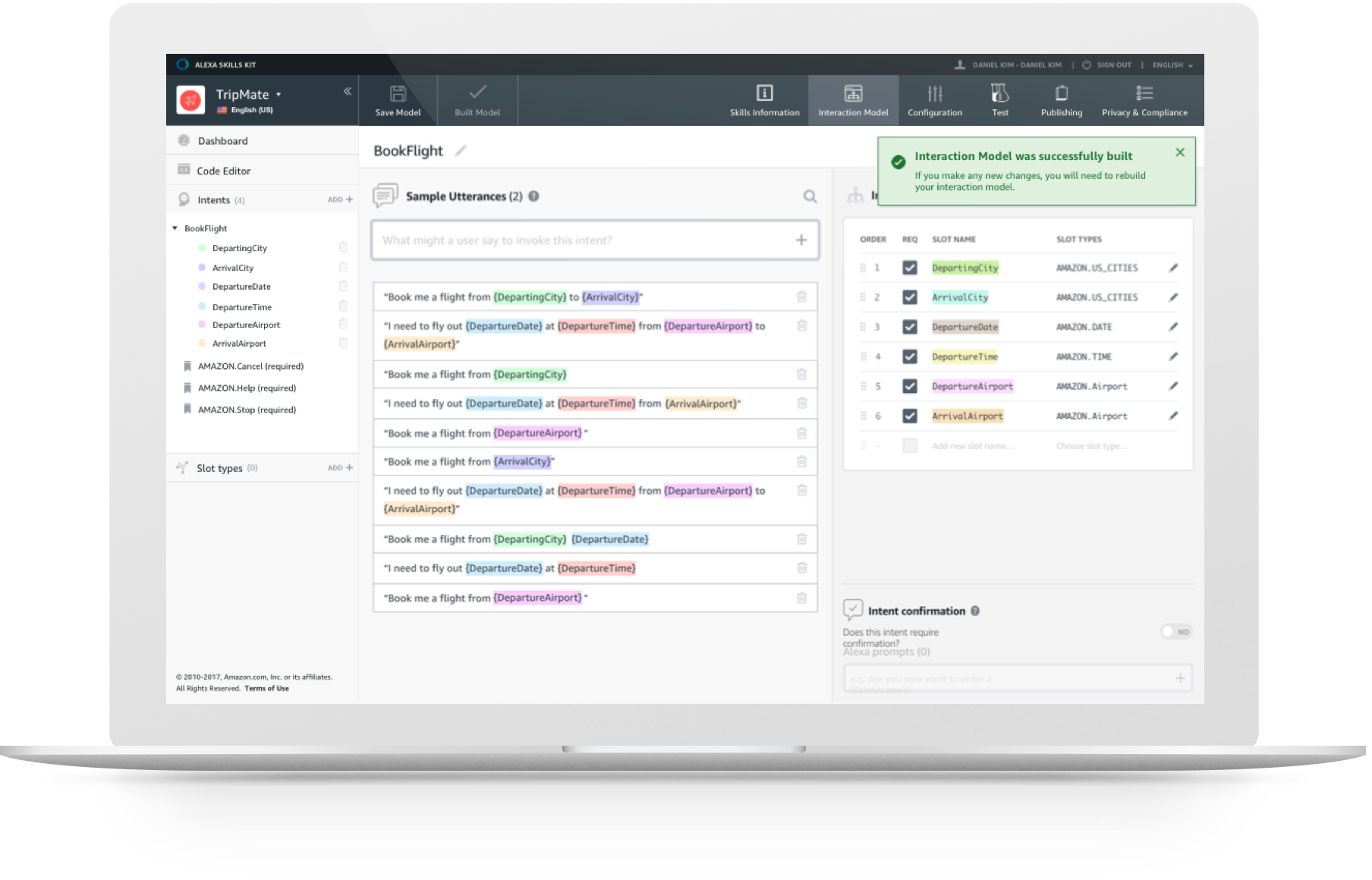
Task: Edit DepartureTime slot with pencil icon
Action: [1173, 357]
